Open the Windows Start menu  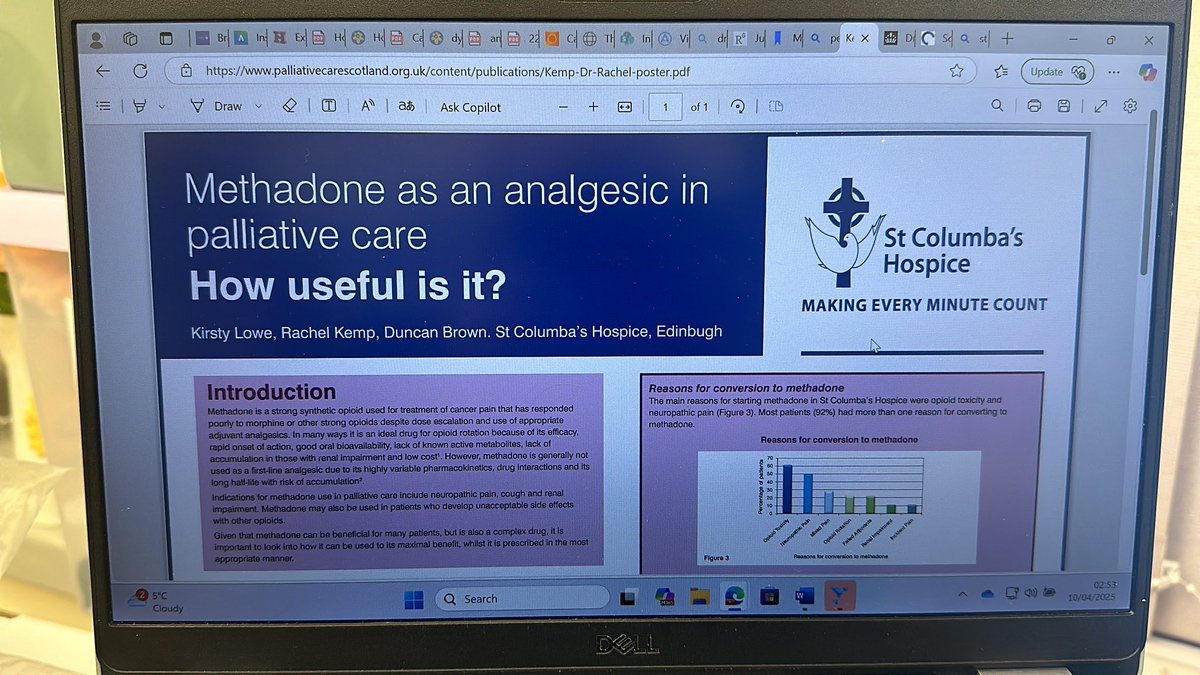(413, 599)
